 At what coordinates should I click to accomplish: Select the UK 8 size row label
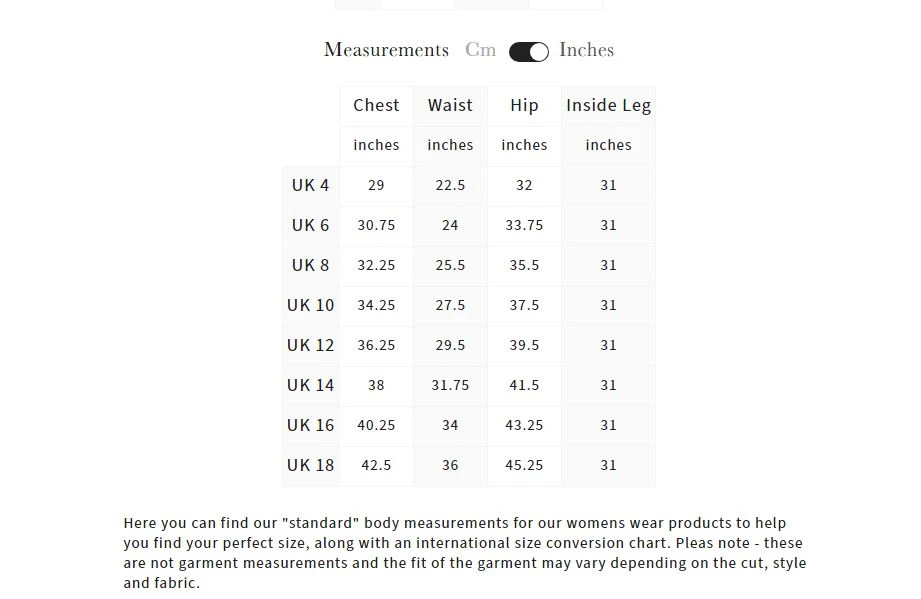click(x=310, y=265)
